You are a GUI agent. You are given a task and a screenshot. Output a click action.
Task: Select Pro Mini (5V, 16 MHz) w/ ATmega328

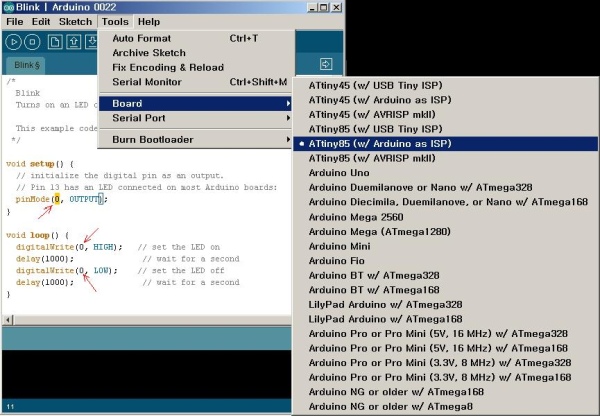445,333
